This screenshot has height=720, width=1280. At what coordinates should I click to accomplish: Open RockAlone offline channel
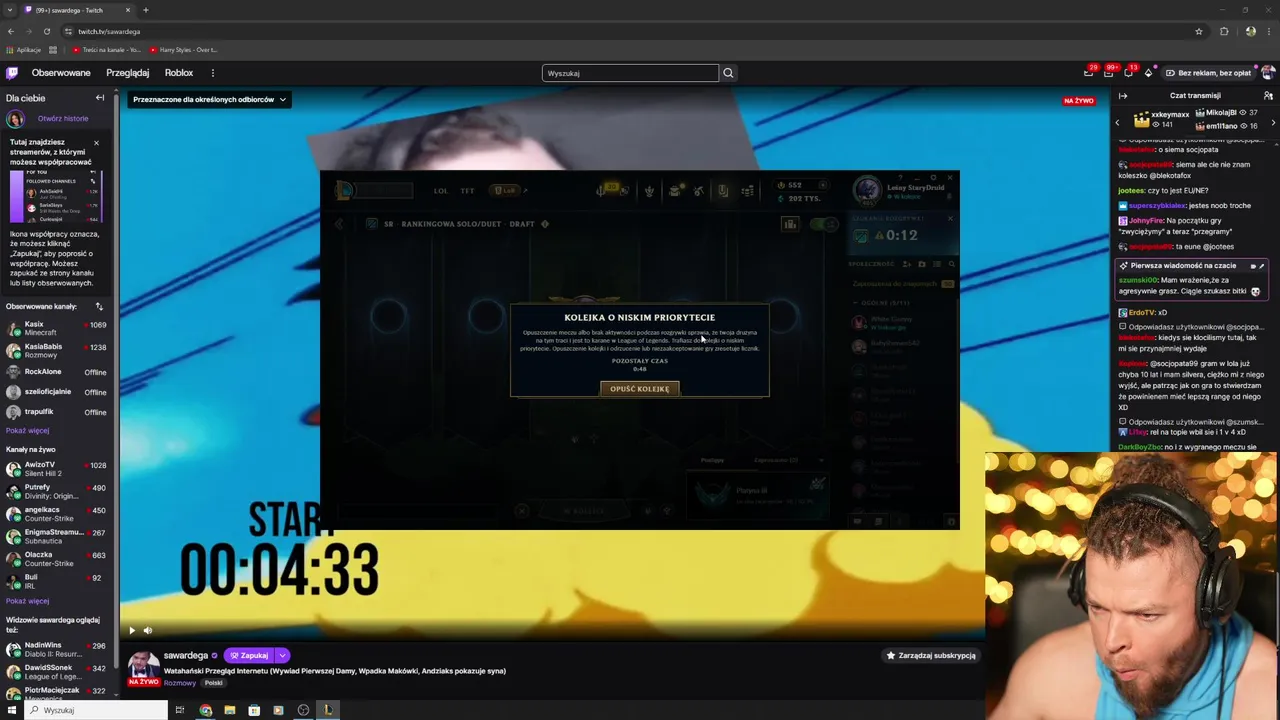(x=56, y=372)
